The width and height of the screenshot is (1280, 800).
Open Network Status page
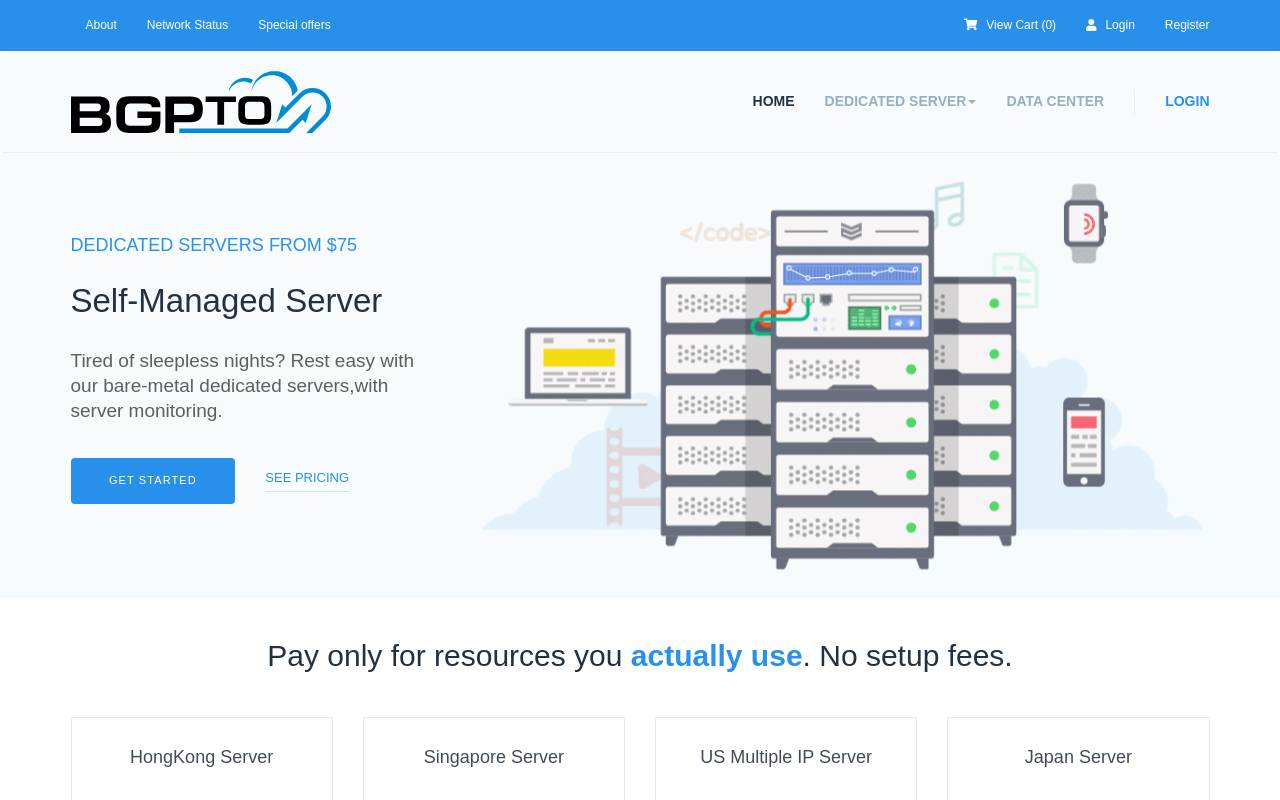pyautogui.click(x=187, y=25)
